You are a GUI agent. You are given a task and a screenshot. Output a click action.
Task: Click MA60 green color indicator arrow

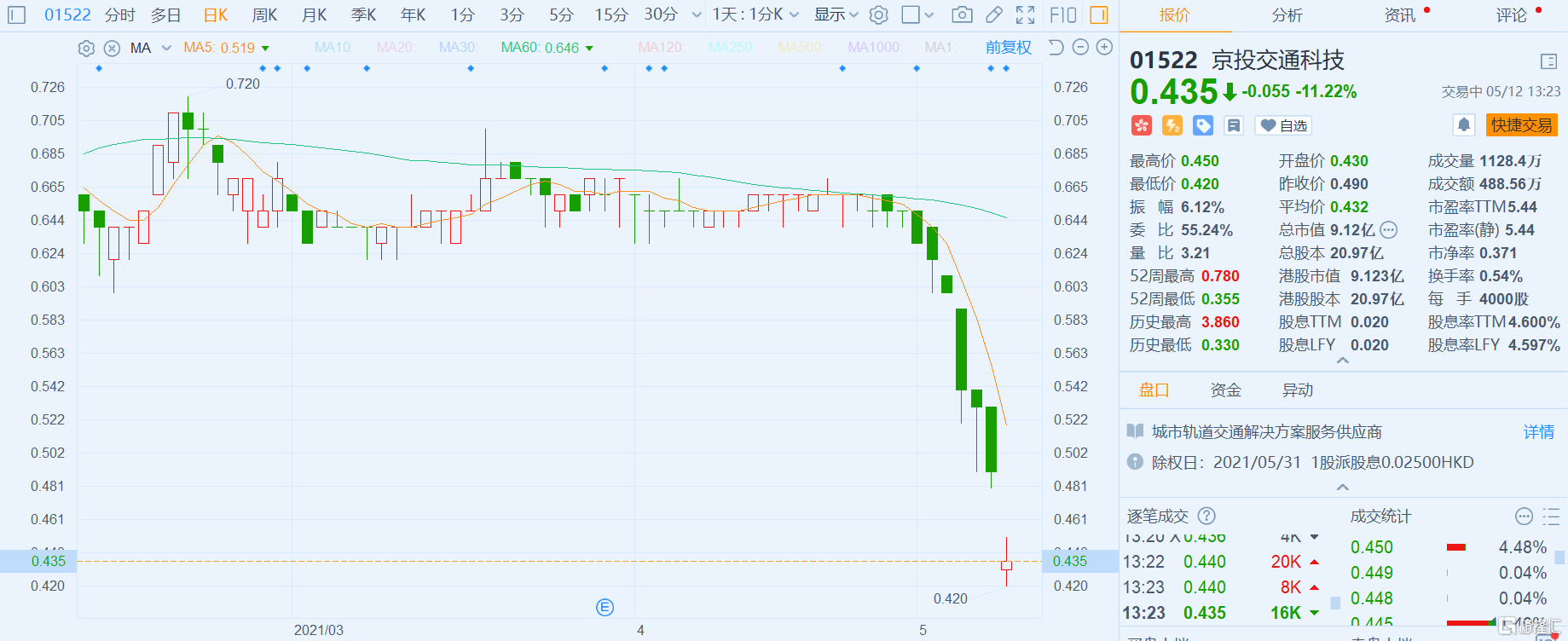coord(589,49)
